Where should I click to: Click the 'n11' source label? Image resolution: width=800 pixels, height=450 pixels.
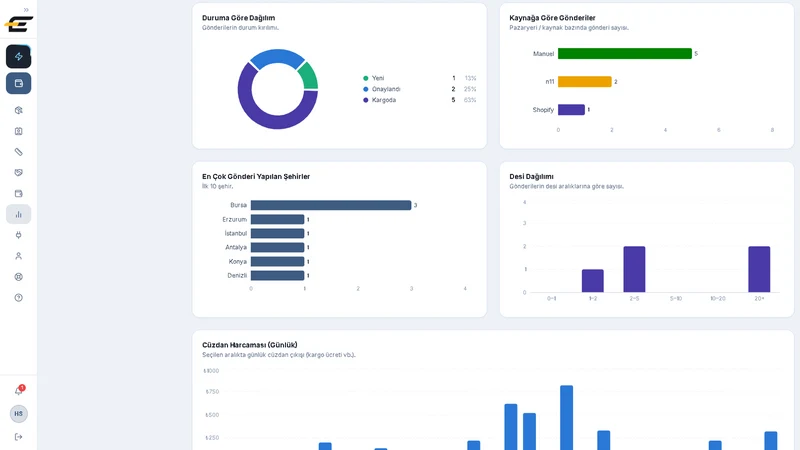click(x=549, y=82)
